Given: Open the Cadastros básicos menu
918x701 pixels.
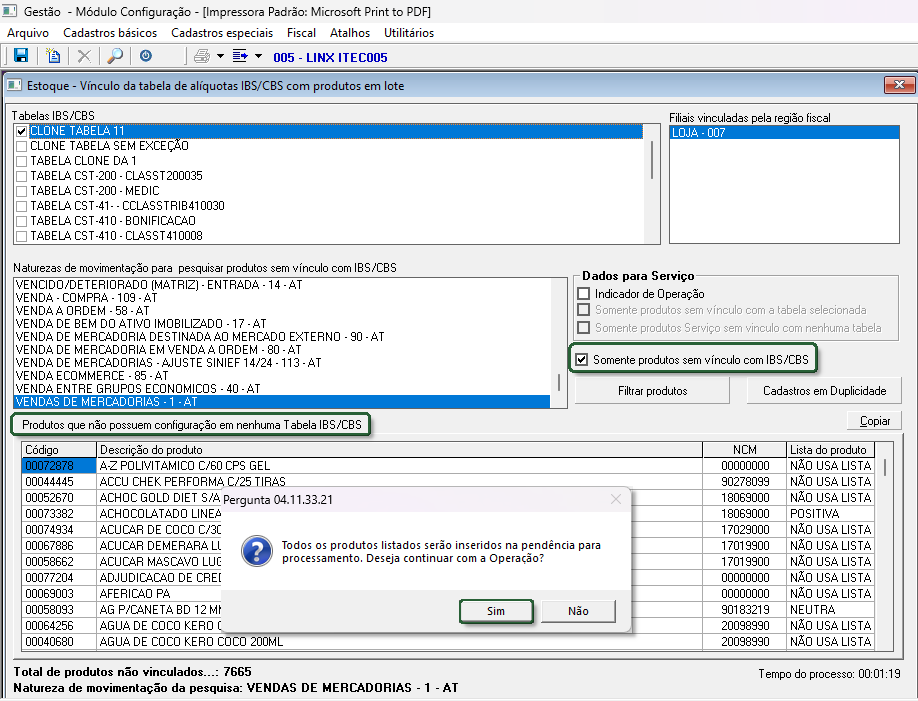Looking at the screenshot, I should [x=110, y=33].
